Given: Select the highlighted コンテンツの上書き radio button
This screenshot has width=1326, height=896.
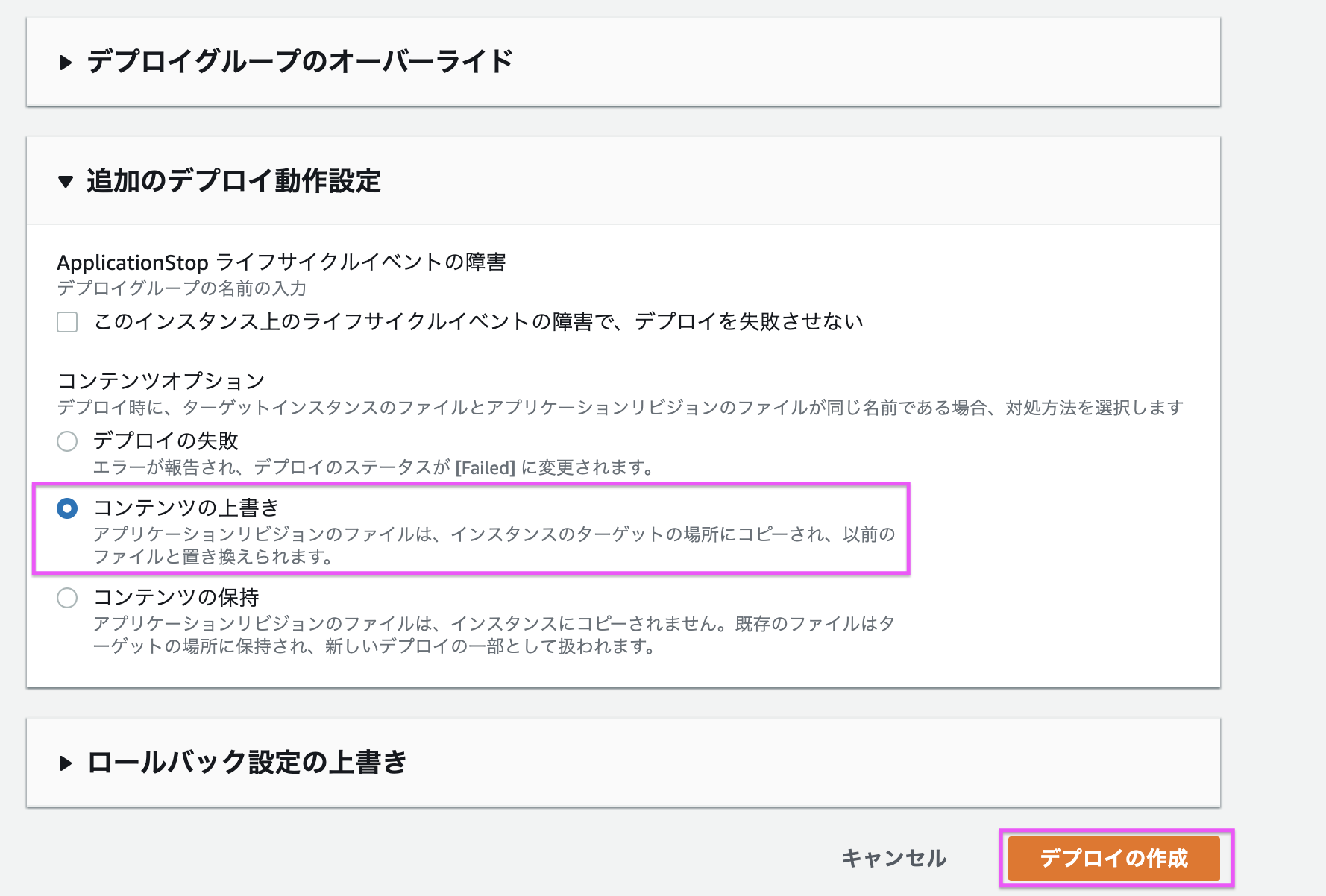Looking at the screenshot, I should click(67, 506).
